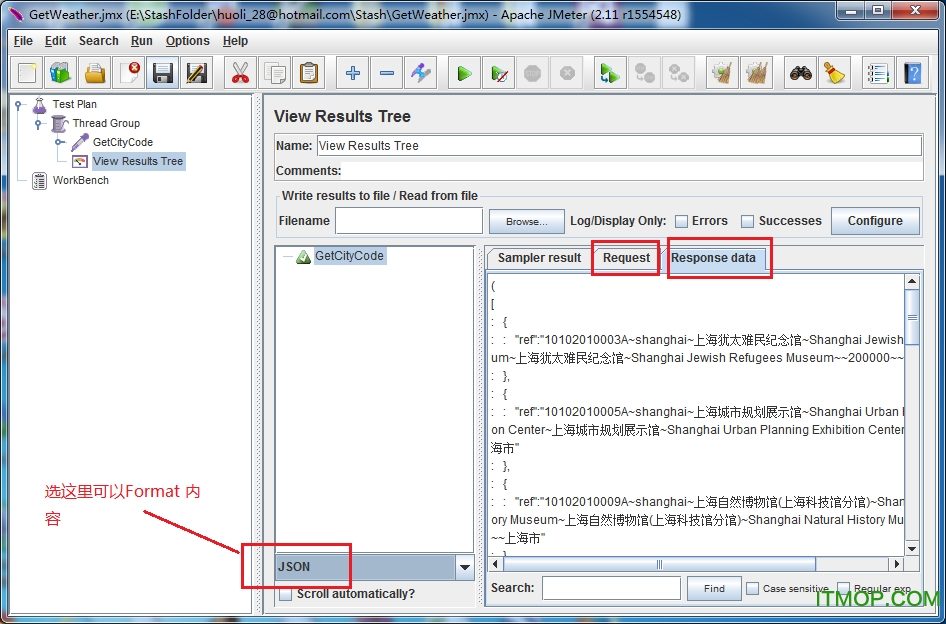Click the binoculars Search icon
946x624 pixels.
[800, 73]
